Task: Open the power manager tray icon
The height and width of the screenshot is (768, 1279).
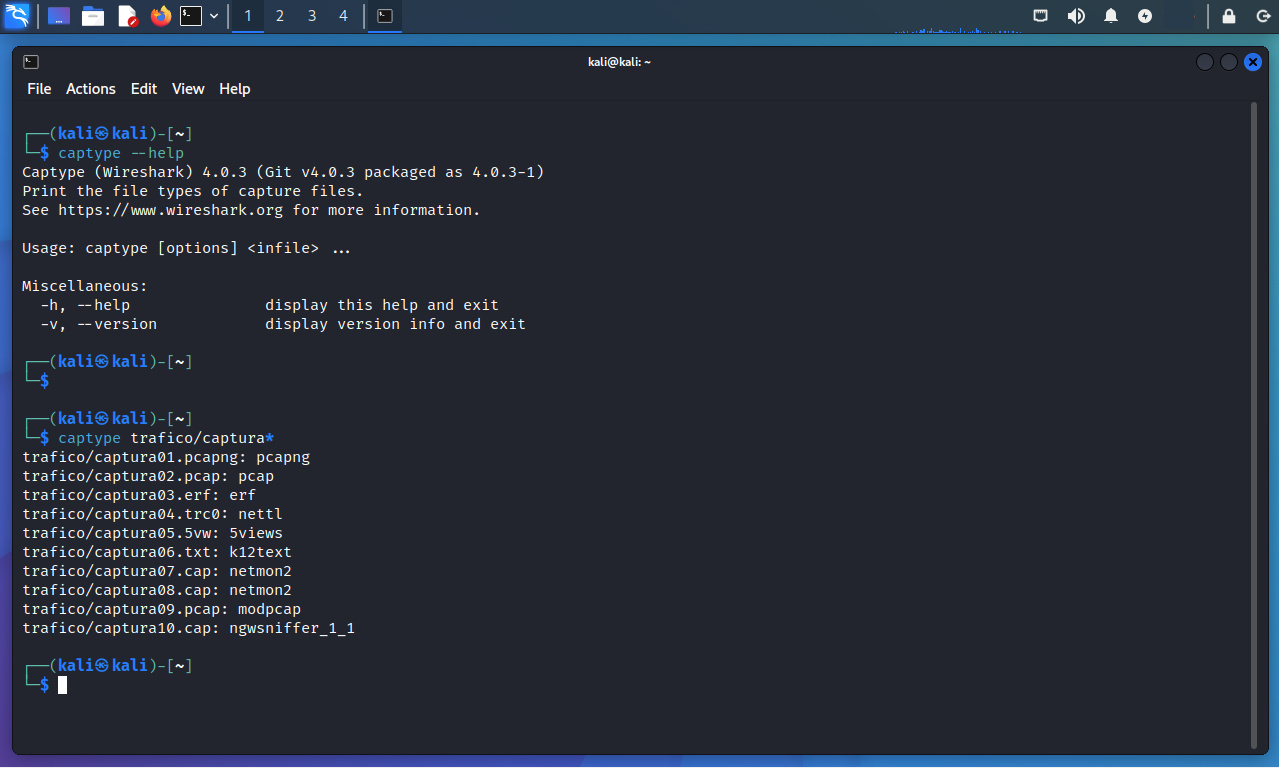Action: coord(1145,16)
